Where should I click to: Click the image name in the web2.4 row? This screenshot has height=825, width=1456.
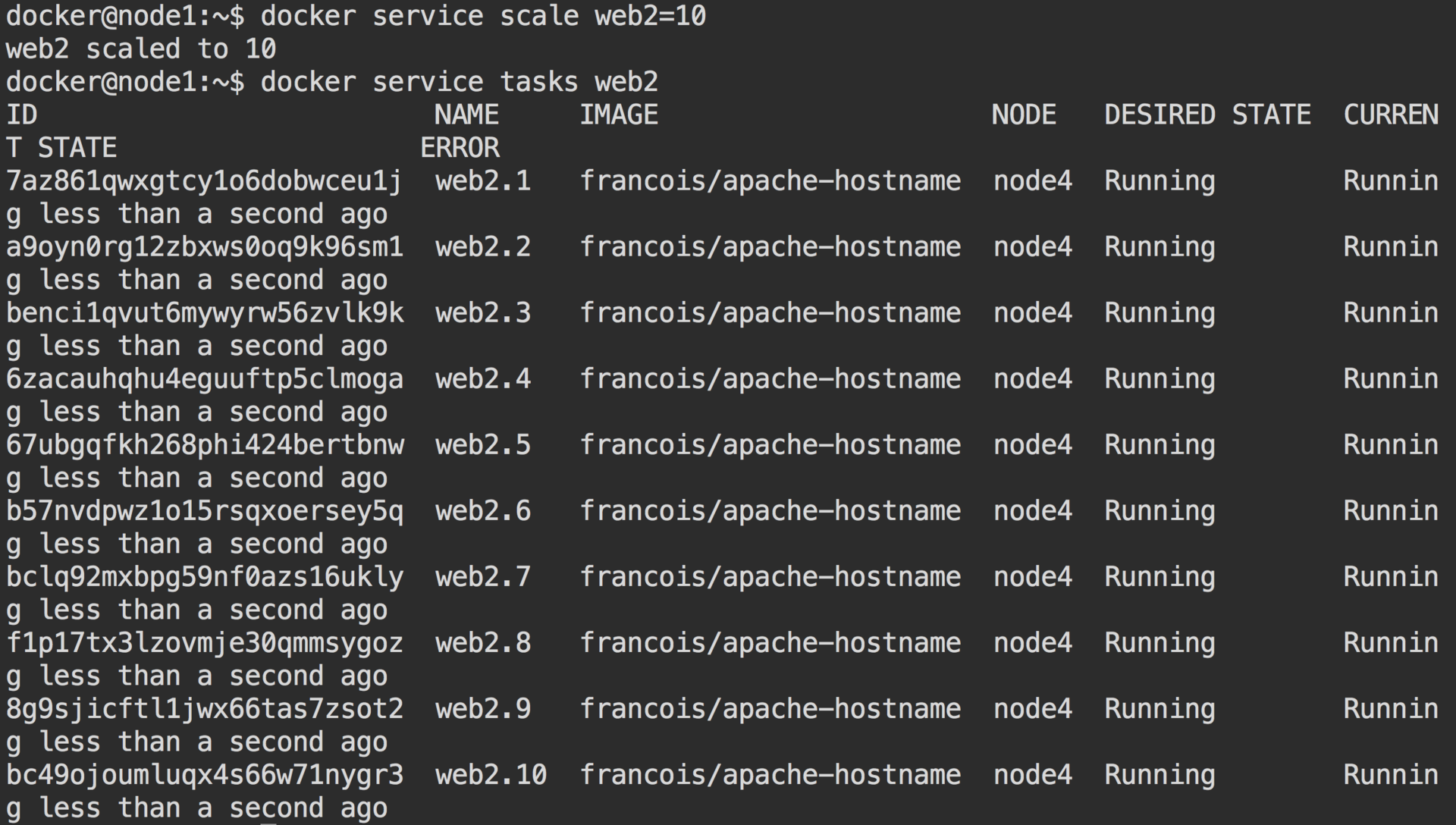[770, 379]
